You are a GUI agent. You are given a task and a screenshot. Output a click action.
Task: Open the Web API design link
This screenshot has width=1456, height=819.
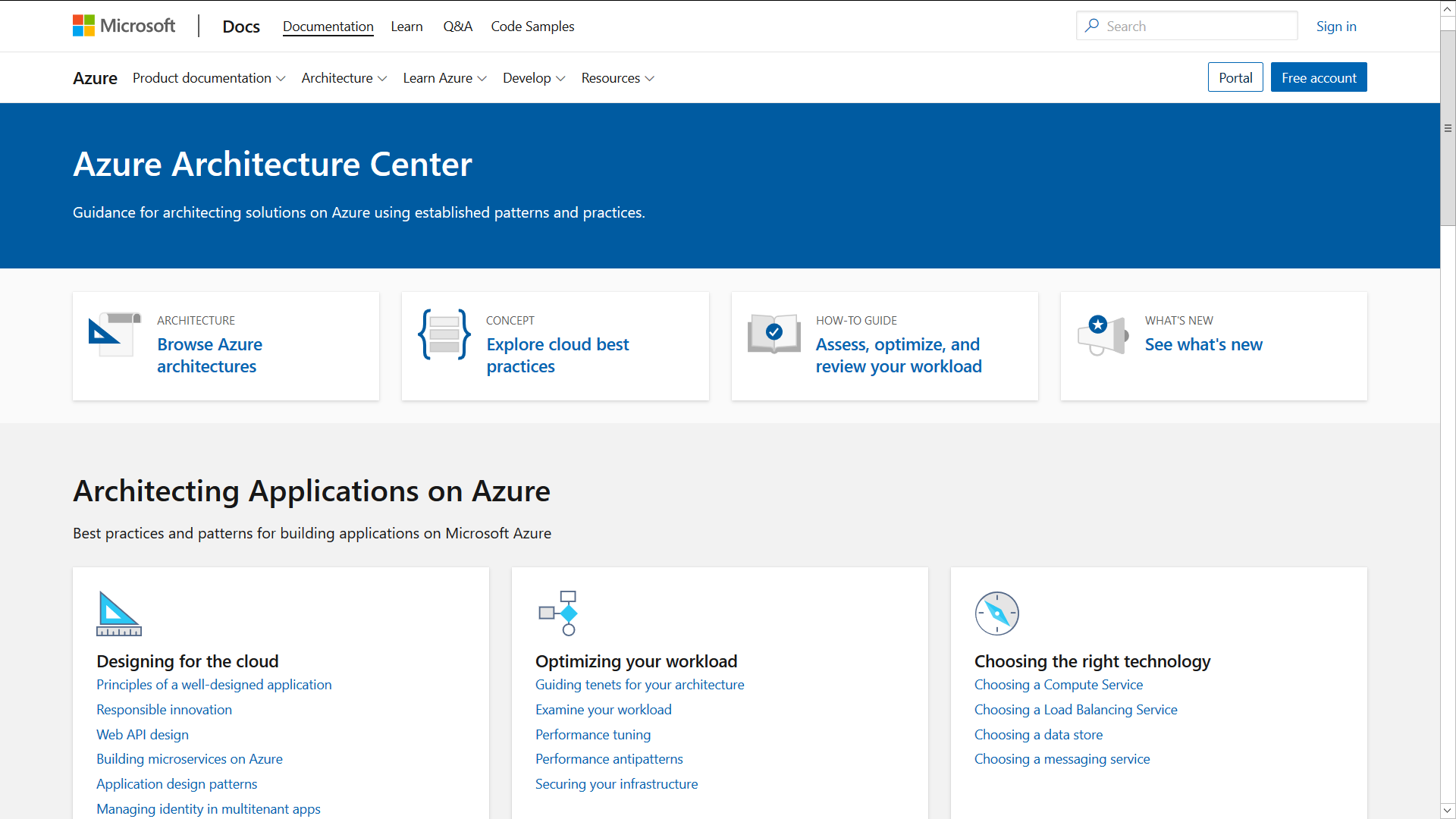[143, 735]
